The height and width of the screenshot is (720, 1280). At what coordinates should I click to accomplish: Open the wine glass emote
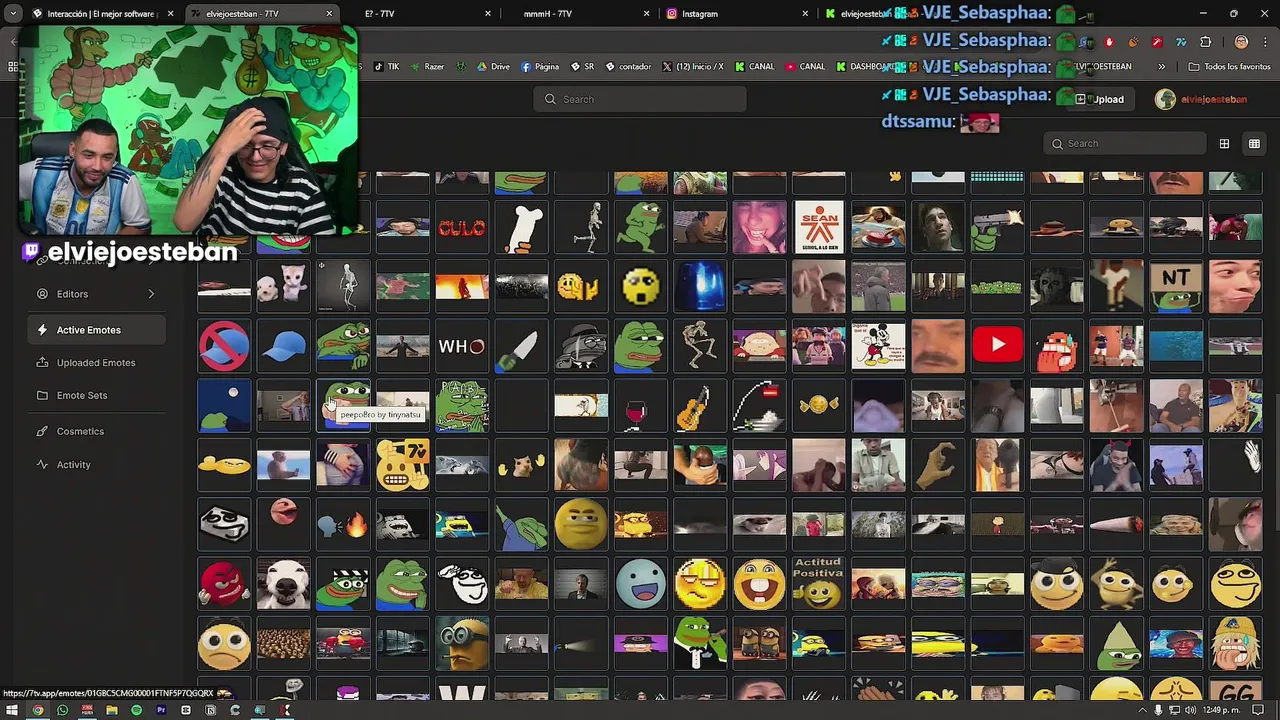640,405
